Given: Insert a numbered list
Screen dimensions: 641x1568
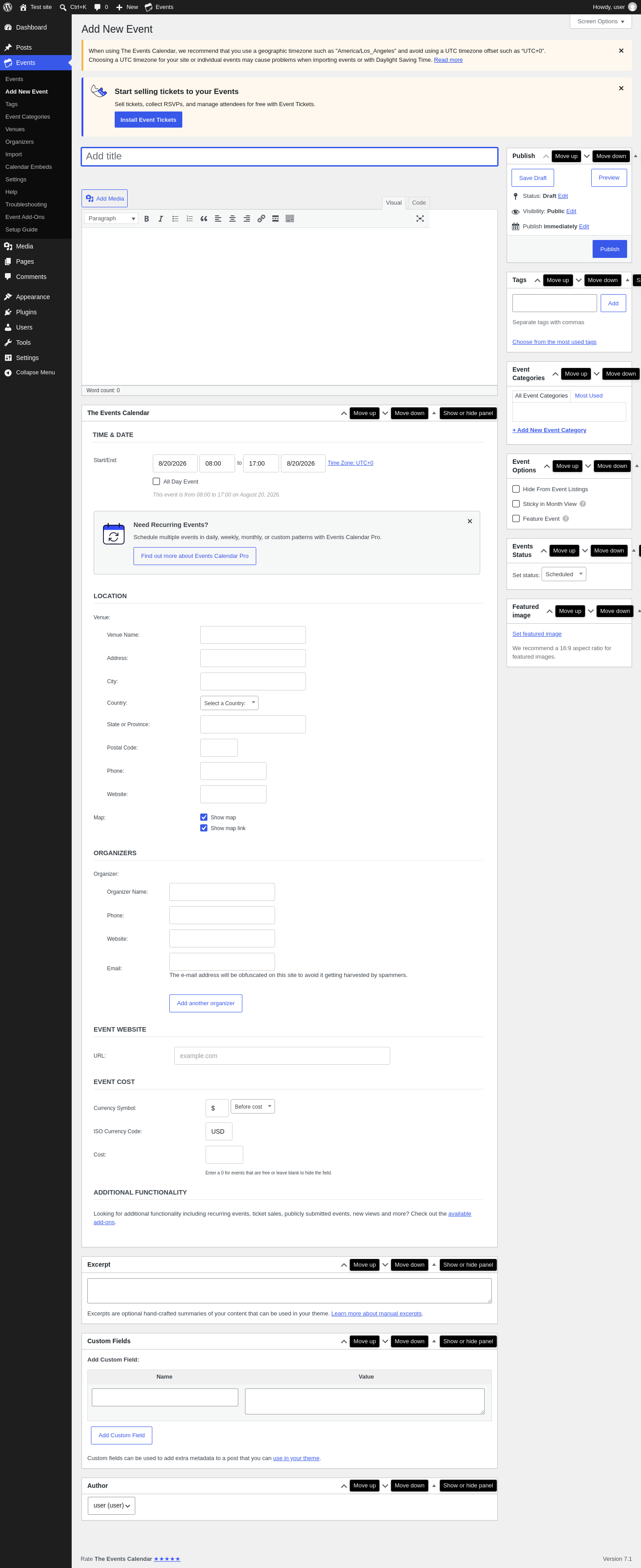Looking at the screenshot, I should tap(189, 218).
